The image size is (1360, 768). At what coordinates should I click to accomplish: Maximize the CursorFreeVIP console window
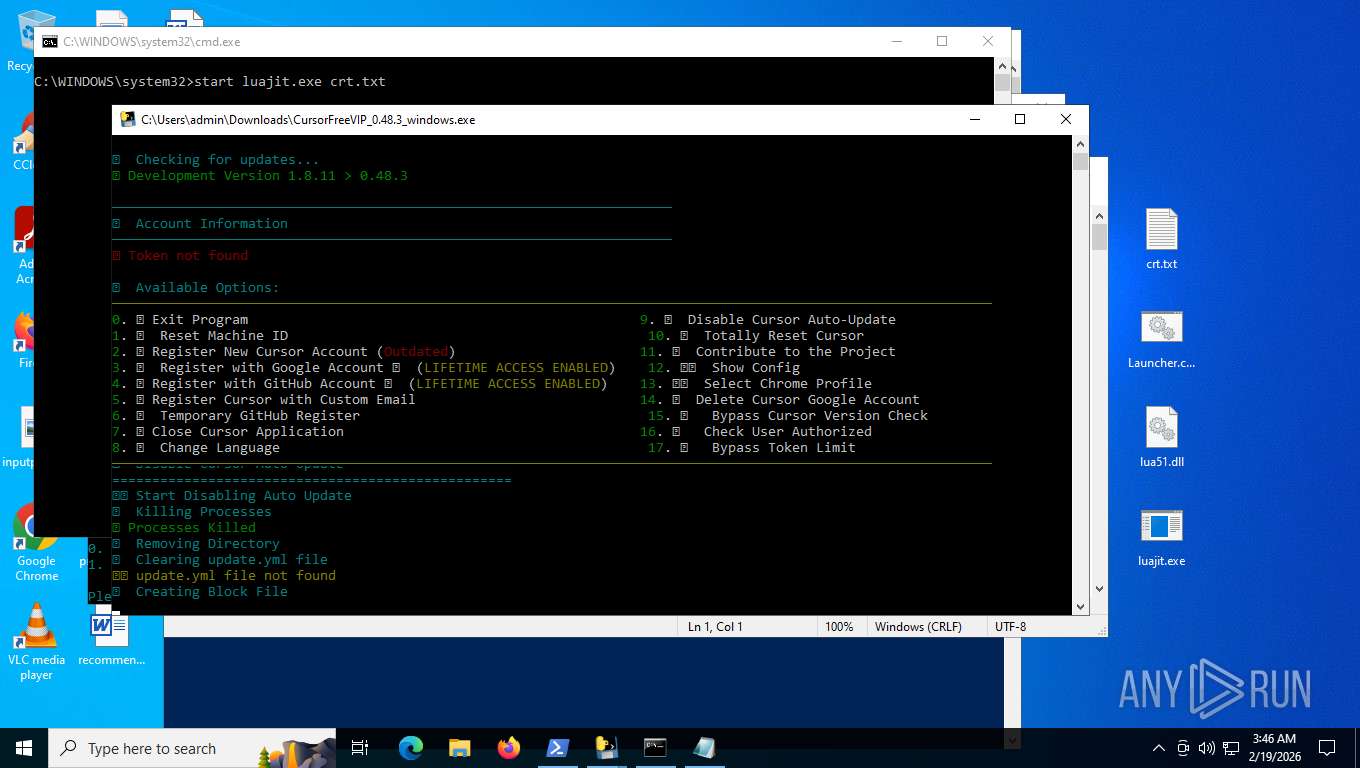point(1019,119)
